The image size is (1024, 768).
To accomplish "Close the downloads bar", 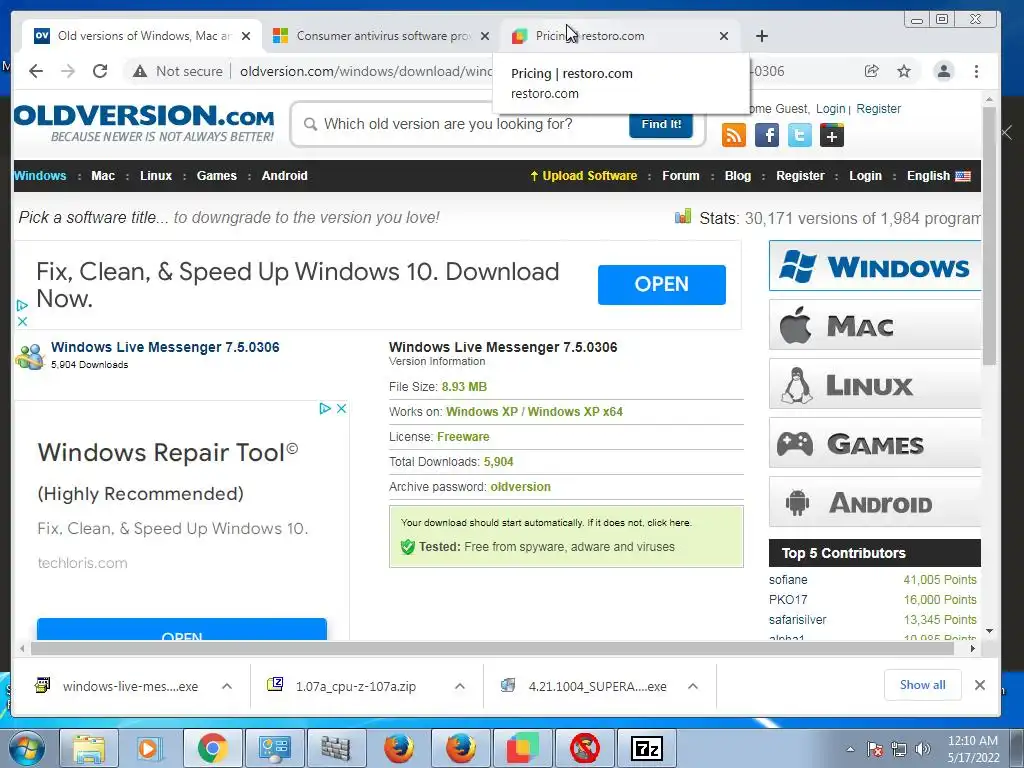I will [x=980, y=685].
